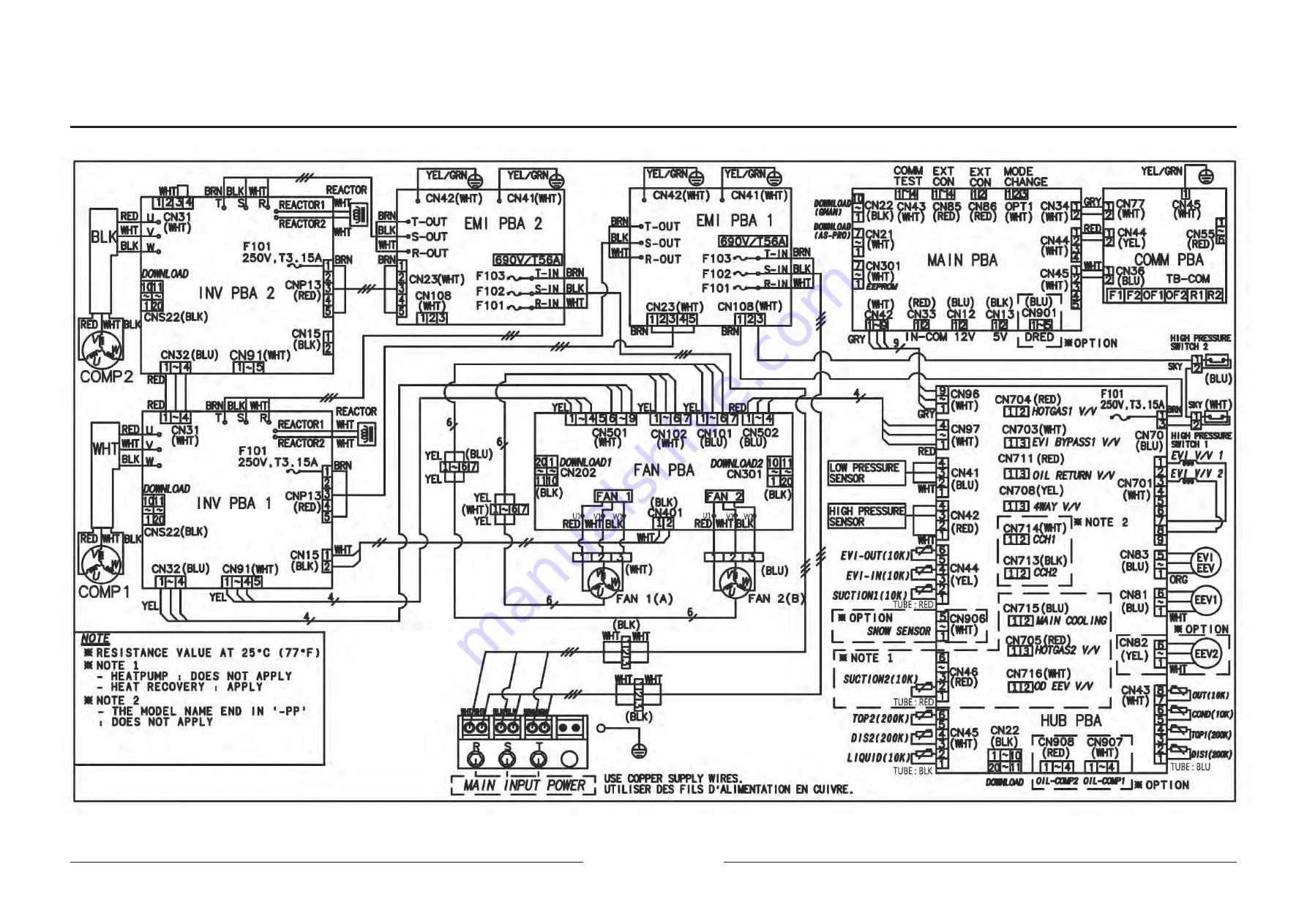Click the CN96 (WHT) connector label

point(964,399)
